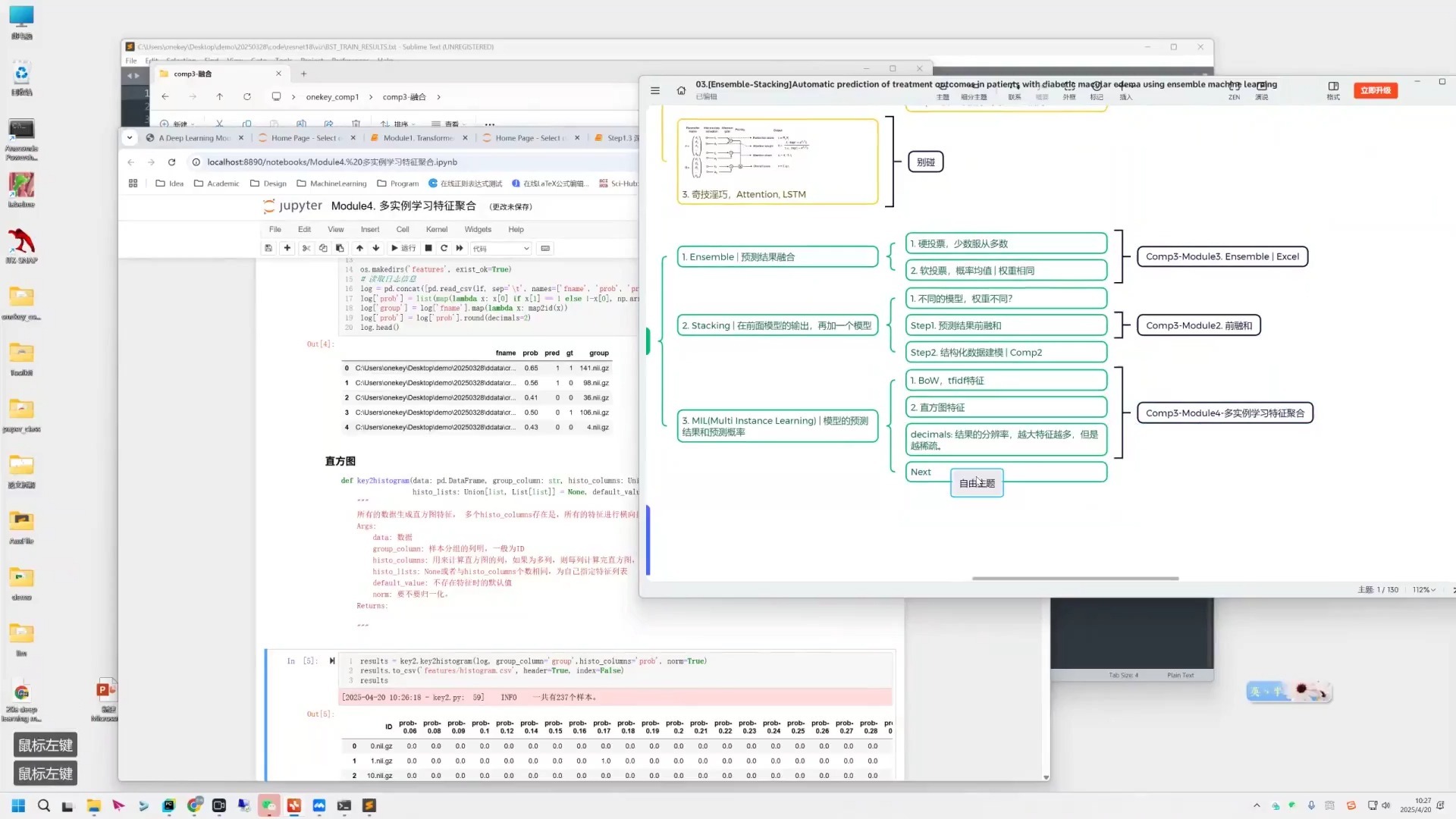Refresh the file explorer window

(247, 97)
